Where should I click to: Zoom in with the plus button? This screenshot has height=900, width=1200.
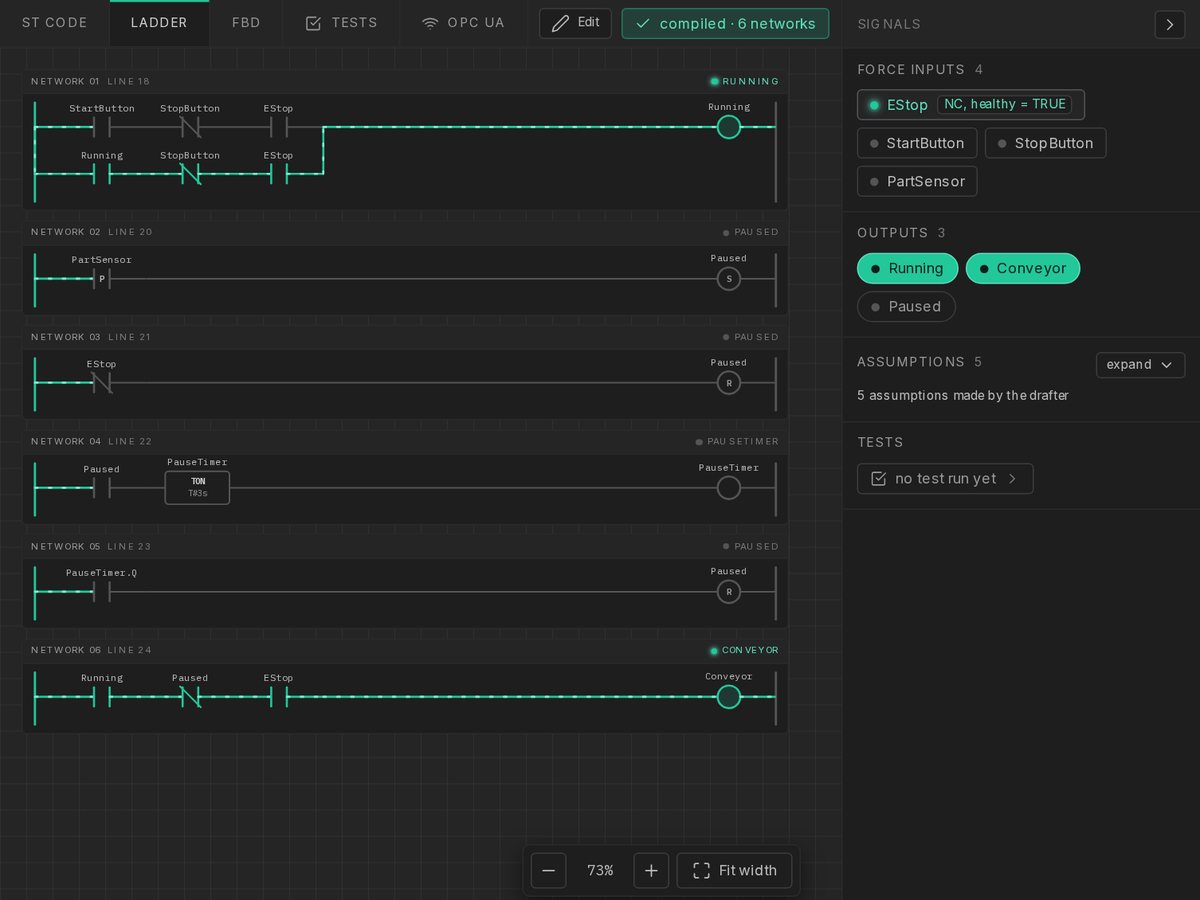[x=651, y=870]
